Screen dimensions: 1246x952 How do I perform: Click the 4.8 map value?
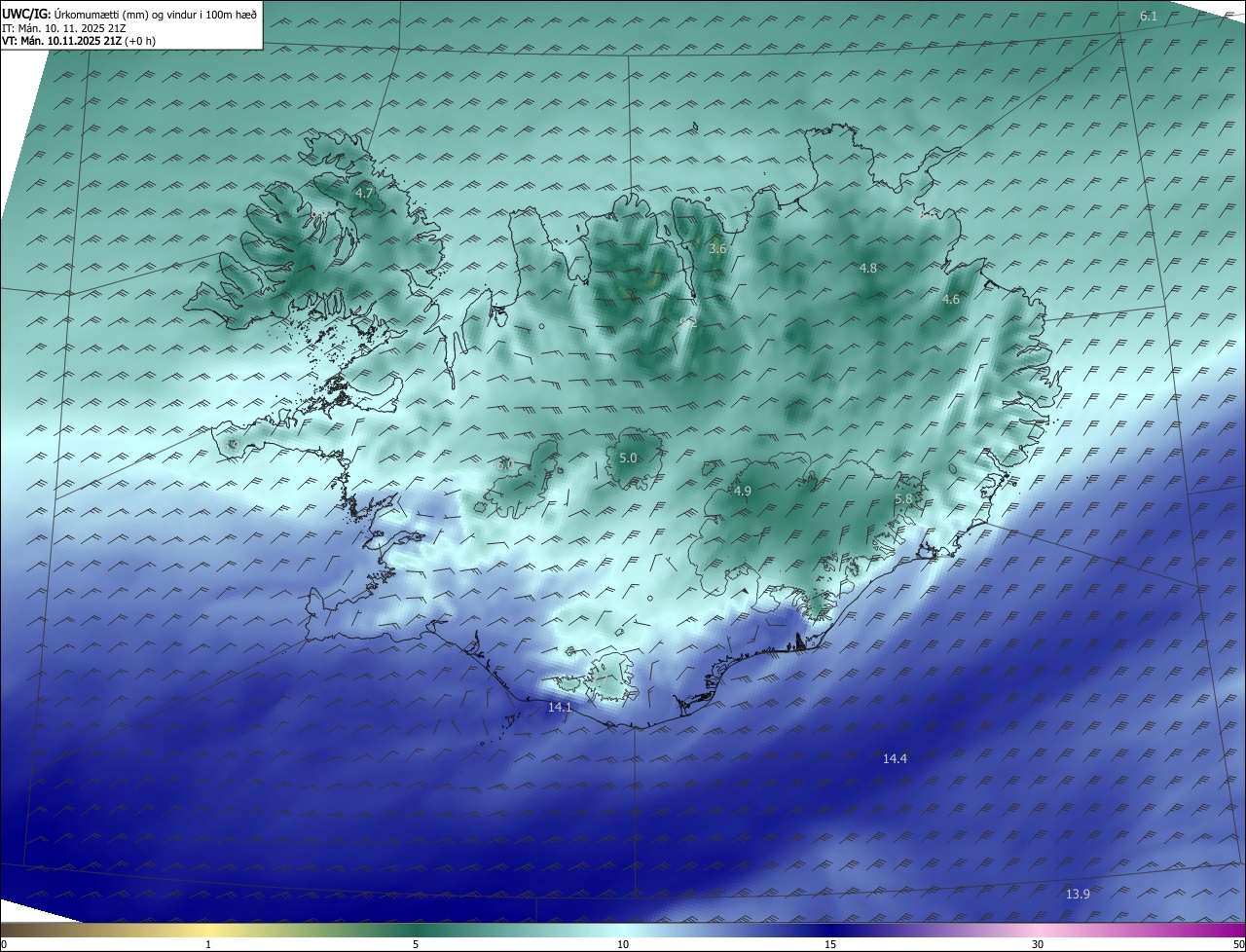pos(868,268)
